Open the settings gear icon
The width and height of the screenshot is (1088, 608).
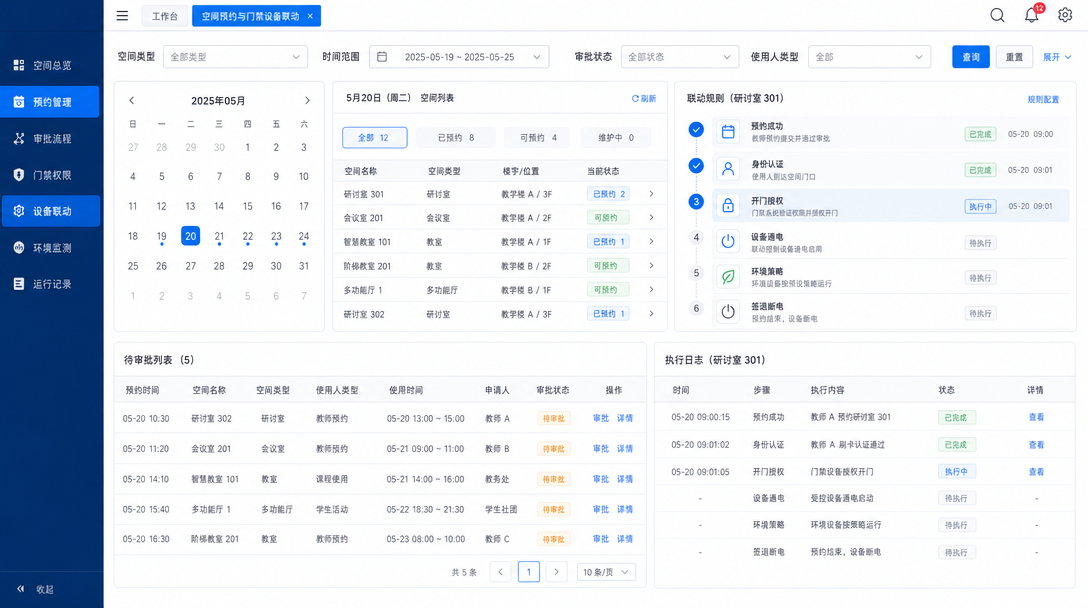[1065, 15]
